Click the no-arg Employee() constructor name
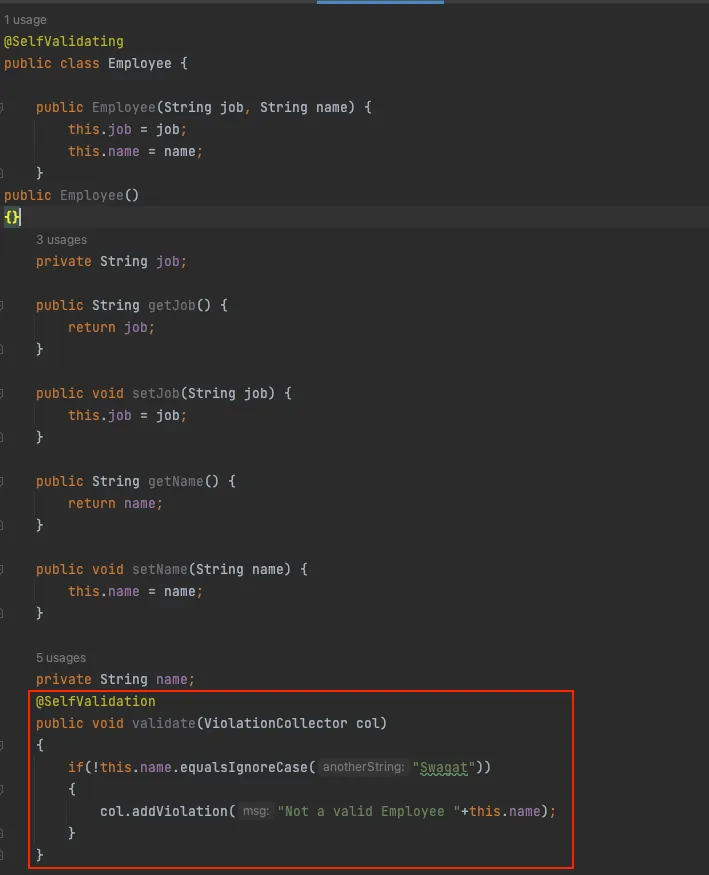Viewport: 709px width, 875px height. (91, 195)
